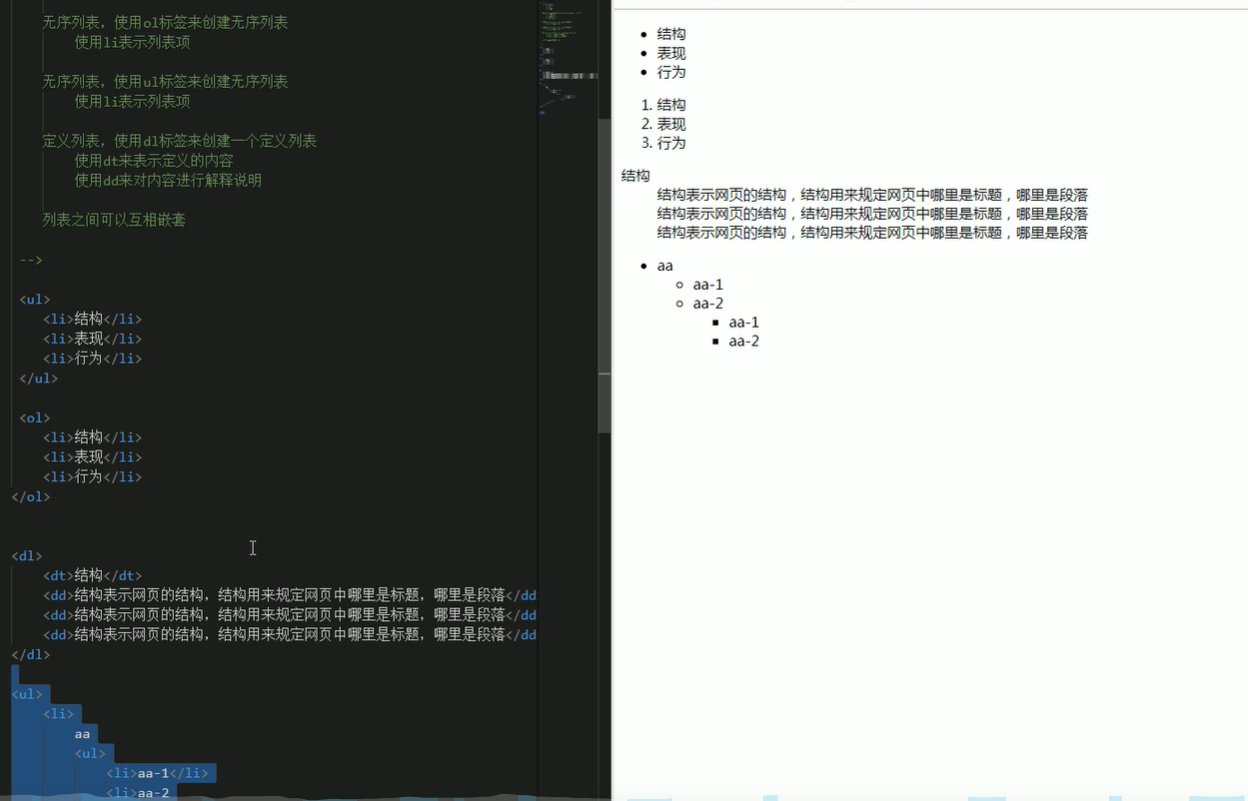Click '<li>行为</li>' inside the ul code block
The height and width of the screenshot is (801, 1248).
92,358
